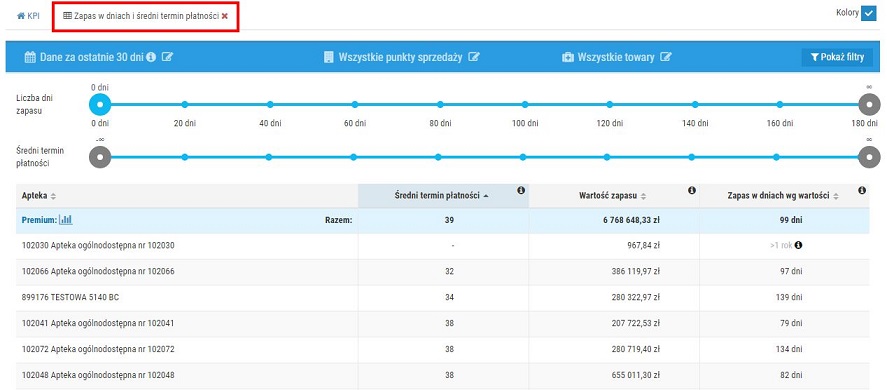887x390 pixels.
Task: Click 139 dni cell
Action: (x=789, y=298)
